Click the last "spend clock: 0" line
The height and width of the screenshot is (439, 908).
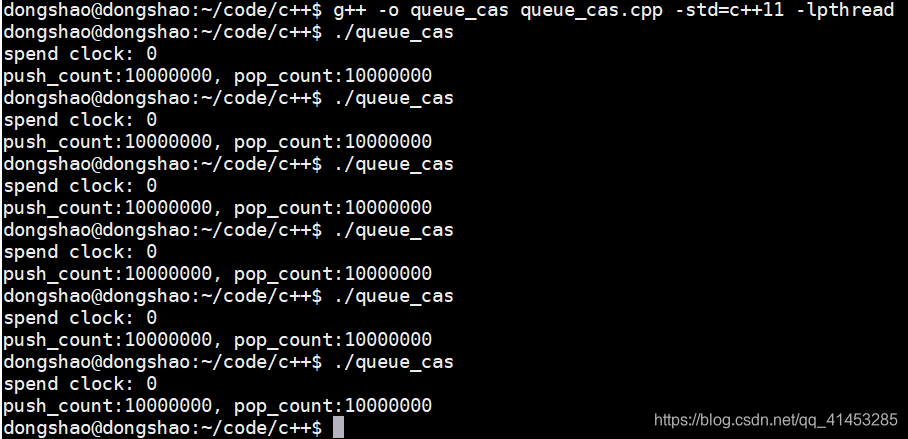click(x=80, y=384)
